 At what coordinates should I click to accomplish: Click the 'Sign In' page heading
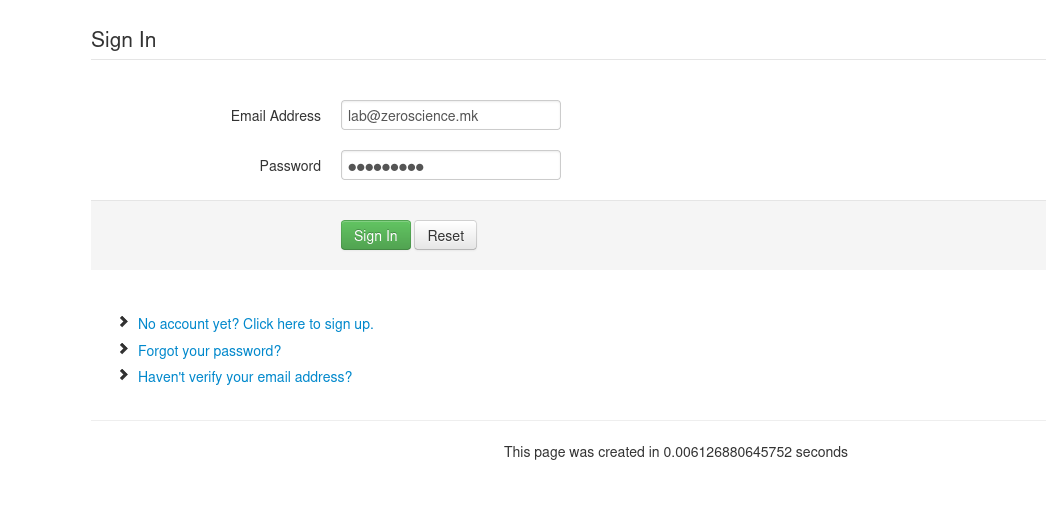coord(123,40)
